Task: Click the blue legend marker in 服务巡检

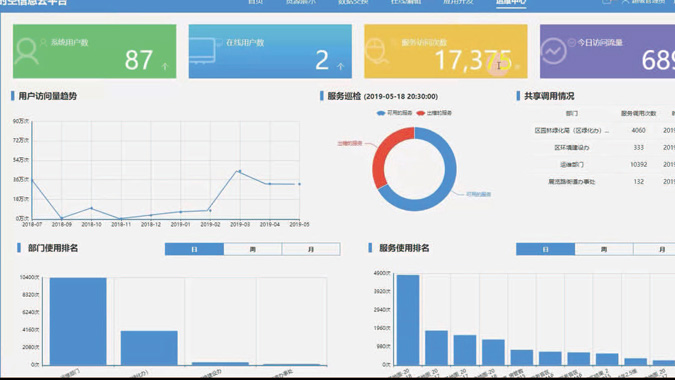Action: [x=381, y=113]
